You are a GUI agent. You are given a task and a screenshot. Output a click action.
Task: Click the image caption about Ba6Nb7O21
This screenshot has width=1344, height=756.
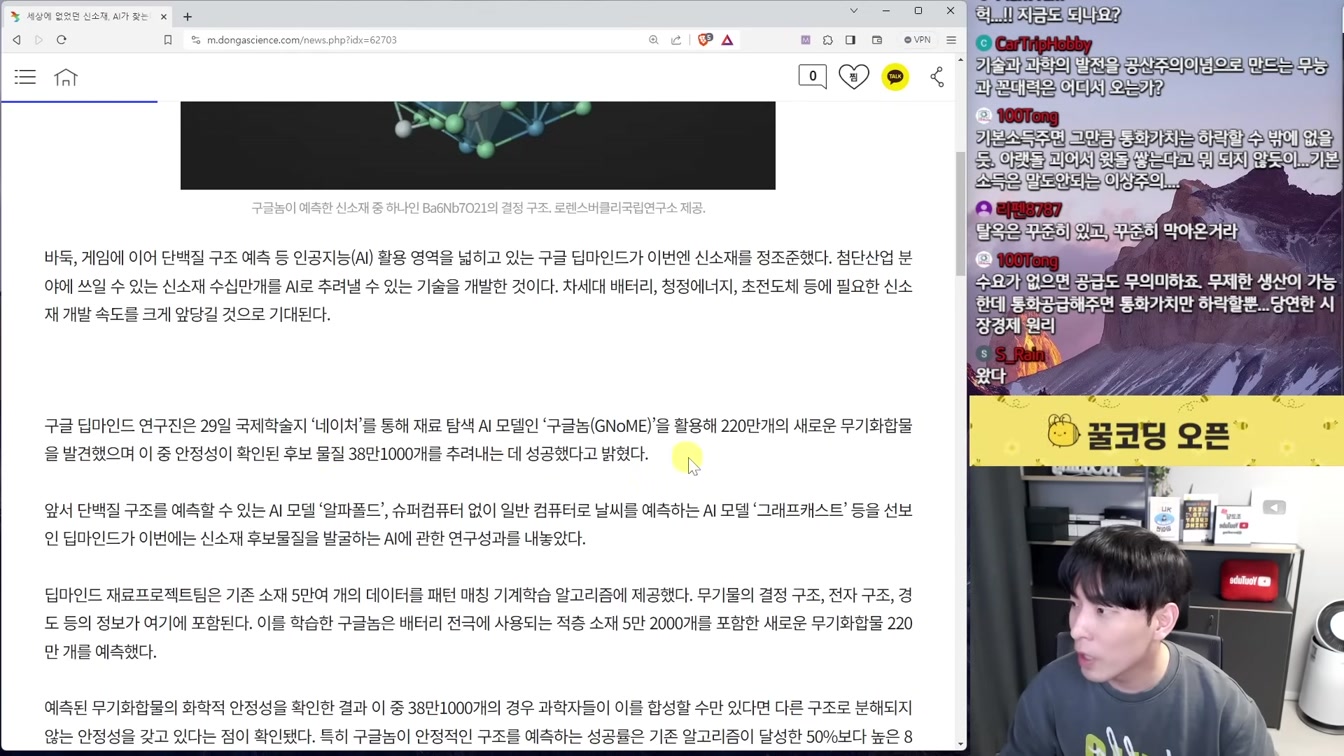coord(478,208)
